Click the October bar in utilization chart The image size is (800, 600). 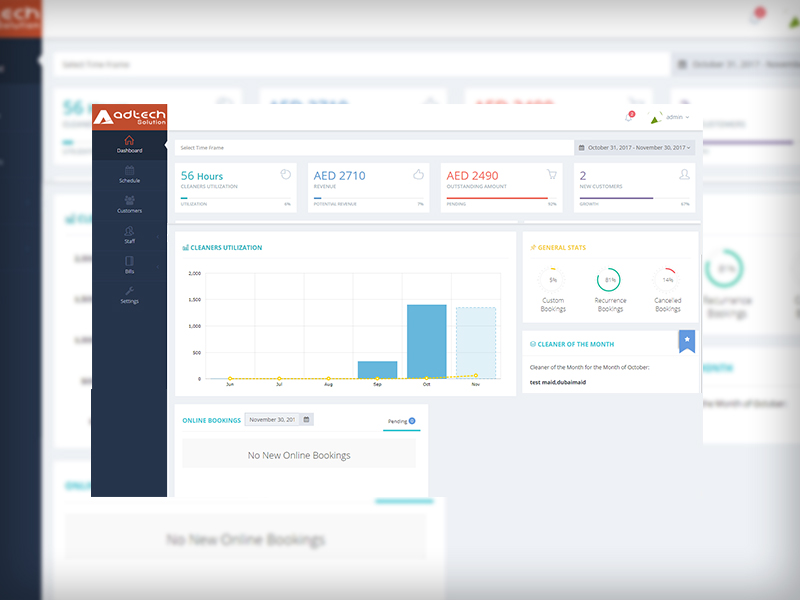tap(426, 342)
